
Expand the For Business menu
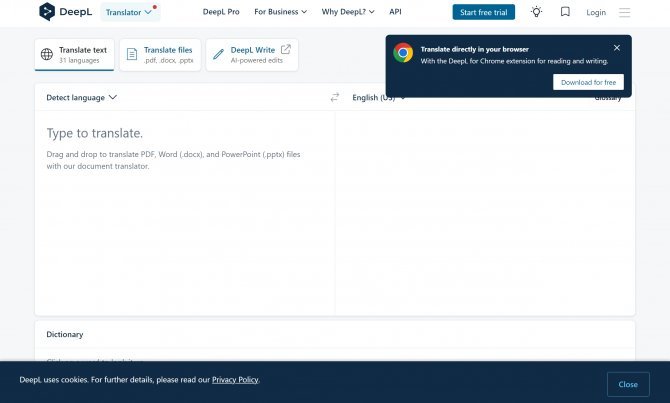click(x=280, y=12)
